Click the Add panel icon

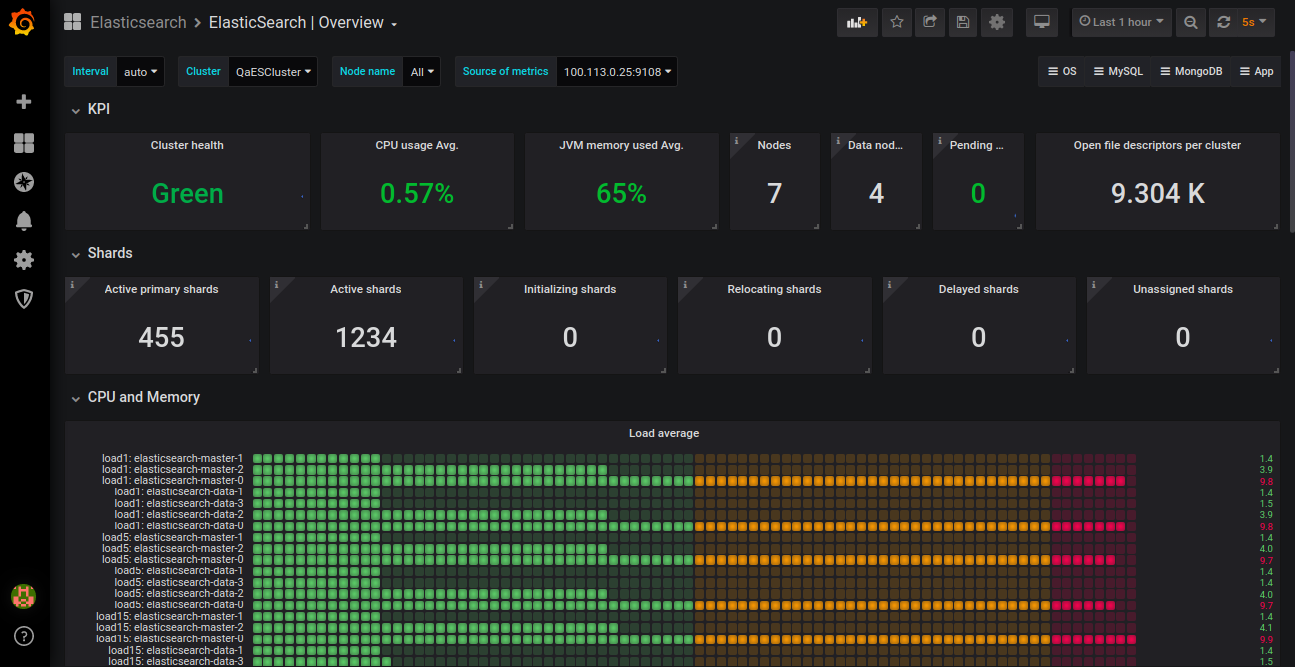click(x=857, y=22)
